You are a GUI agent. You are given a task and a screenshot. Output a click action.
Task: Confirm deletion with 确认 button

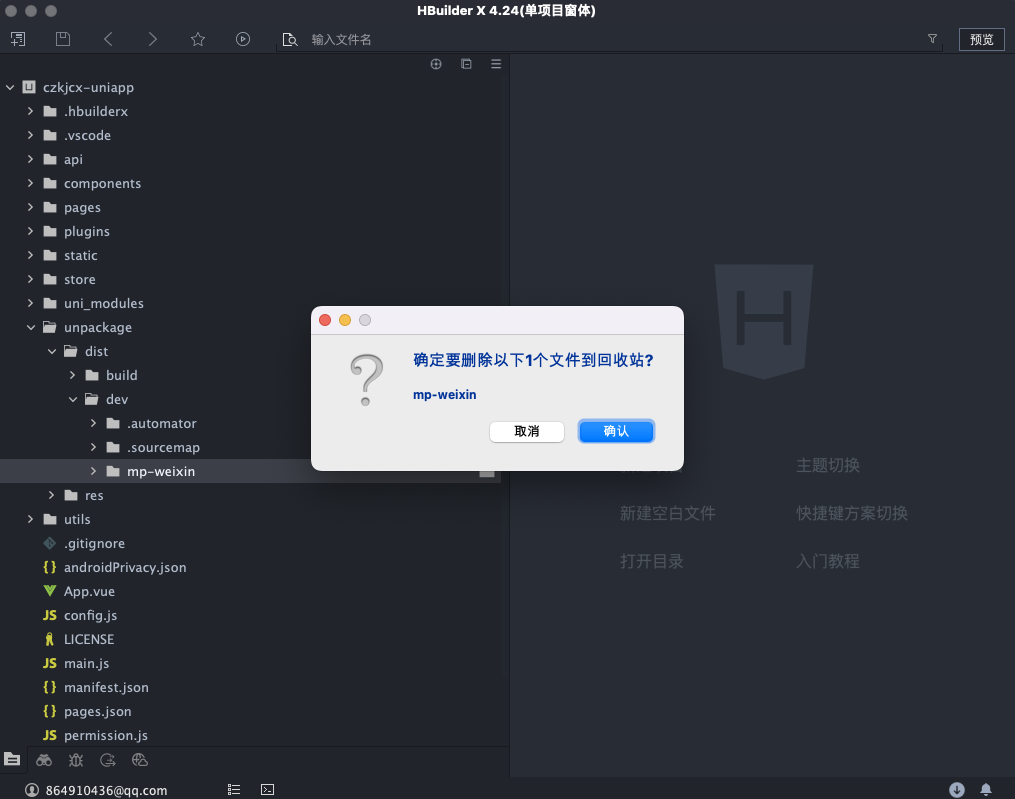pos(616,431)
